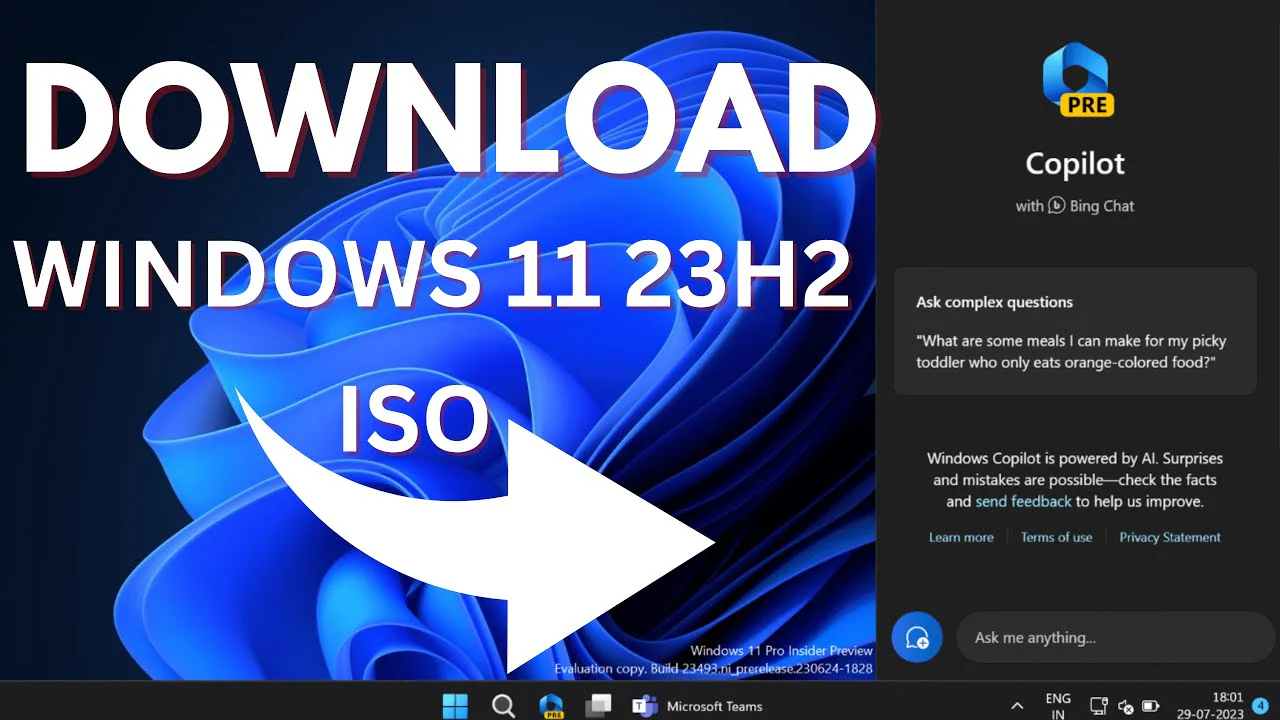Open the Privacy Statement link

pyautogui.click(x=1170, y=537)
